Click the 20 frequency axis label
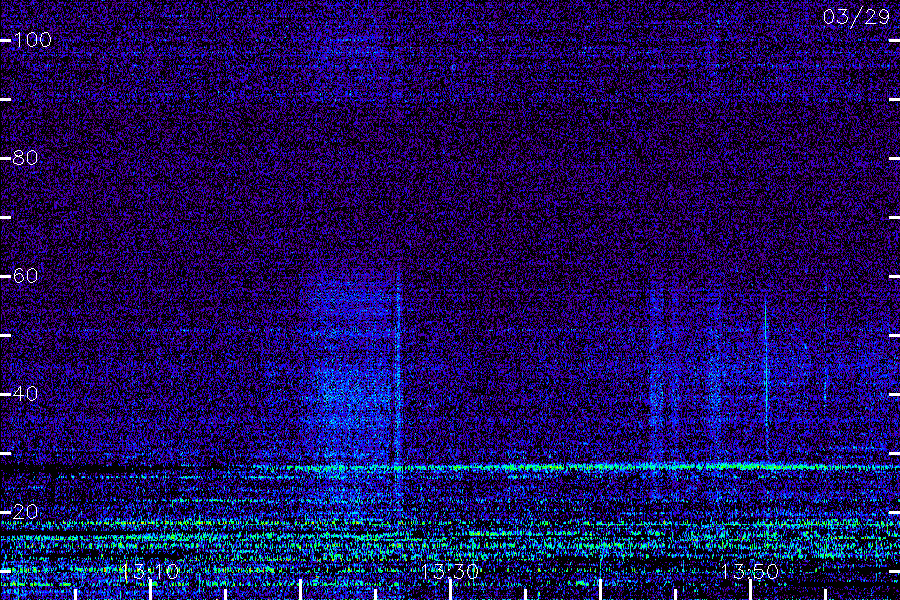The height and width of the screenshot is (600, 900). (x=25, y=512)
